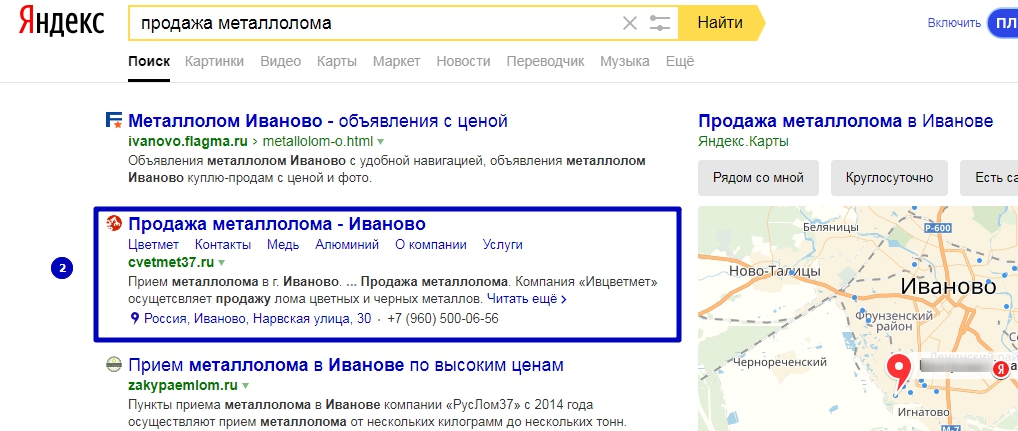Clear the search query with the X icon
The height and width of the screenshot is (431, 1018).
tap(630, 24)
